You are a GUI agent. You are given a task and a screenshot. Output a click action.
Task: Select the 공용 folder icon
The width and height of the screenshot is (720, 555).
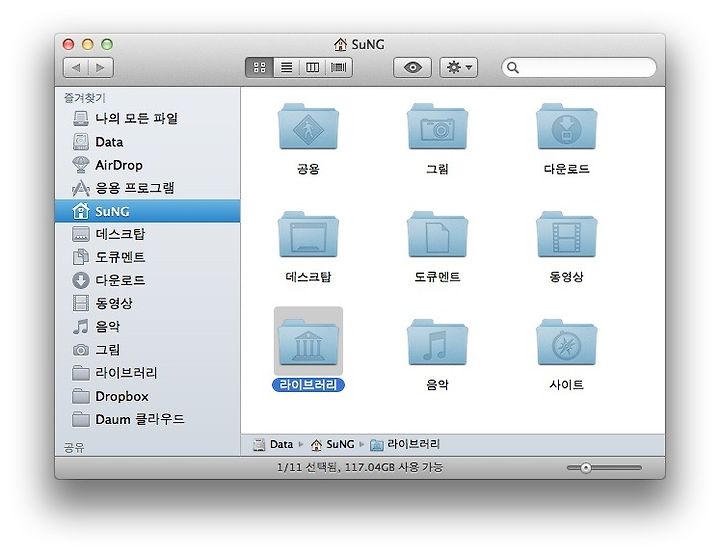point(308,127)
